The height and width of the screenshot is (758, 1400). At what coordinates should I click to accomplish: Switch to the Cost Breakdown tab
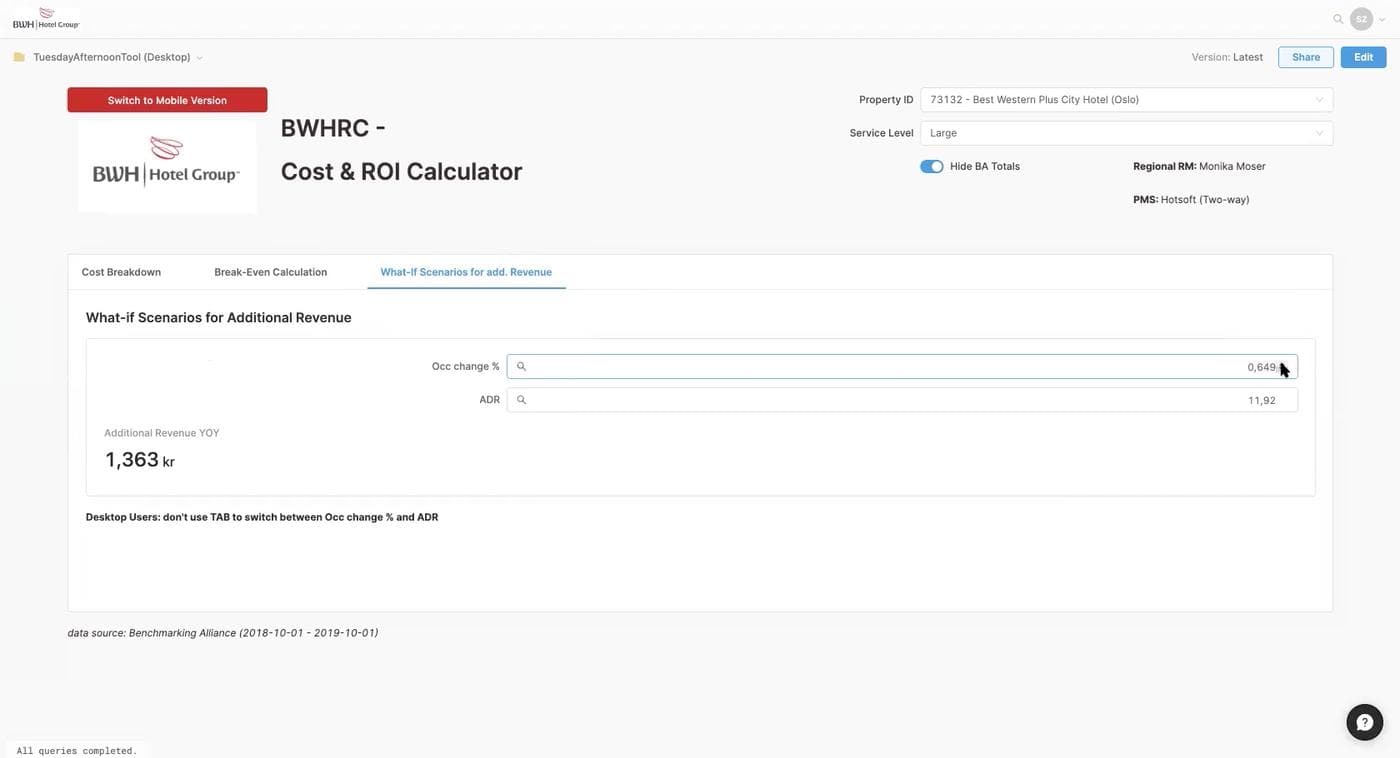click(121, 272)
